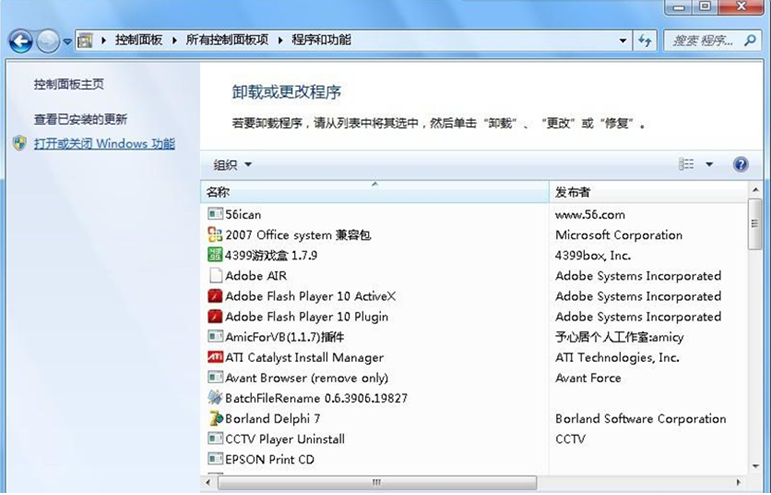Viewport: 771px width, 495px height.
Task: Click the back navigation arrow button
Action: click(20, 41)
